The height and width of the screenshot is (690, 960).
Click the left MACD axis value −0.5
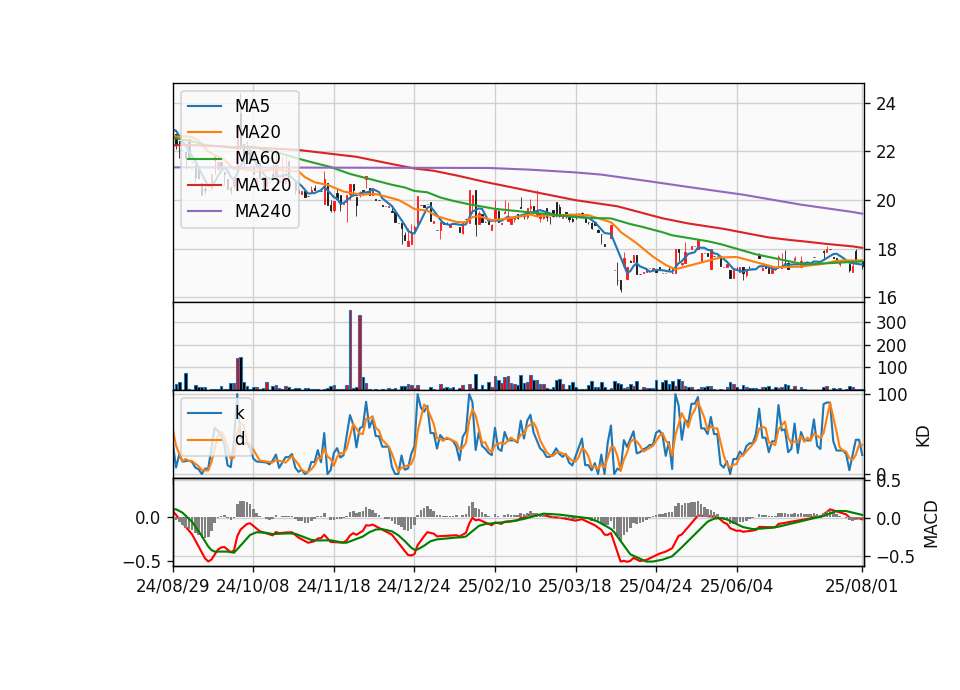coord(144,561)
